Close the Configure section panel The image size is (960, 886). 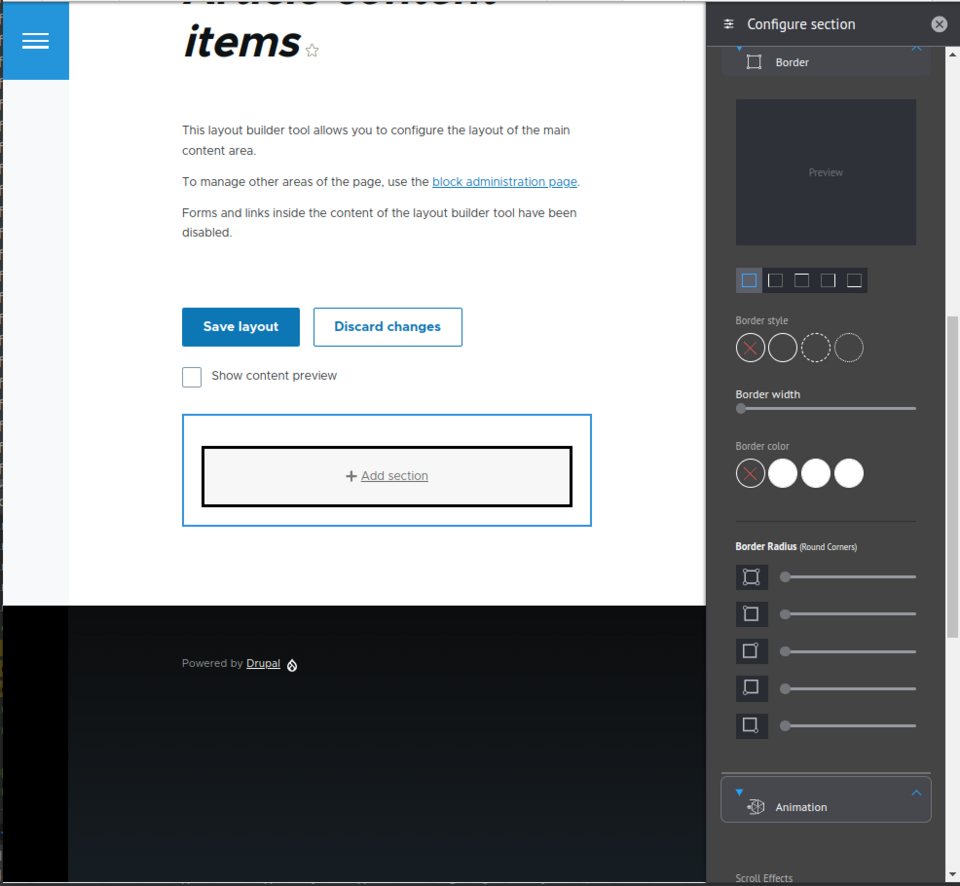point(939,24)
